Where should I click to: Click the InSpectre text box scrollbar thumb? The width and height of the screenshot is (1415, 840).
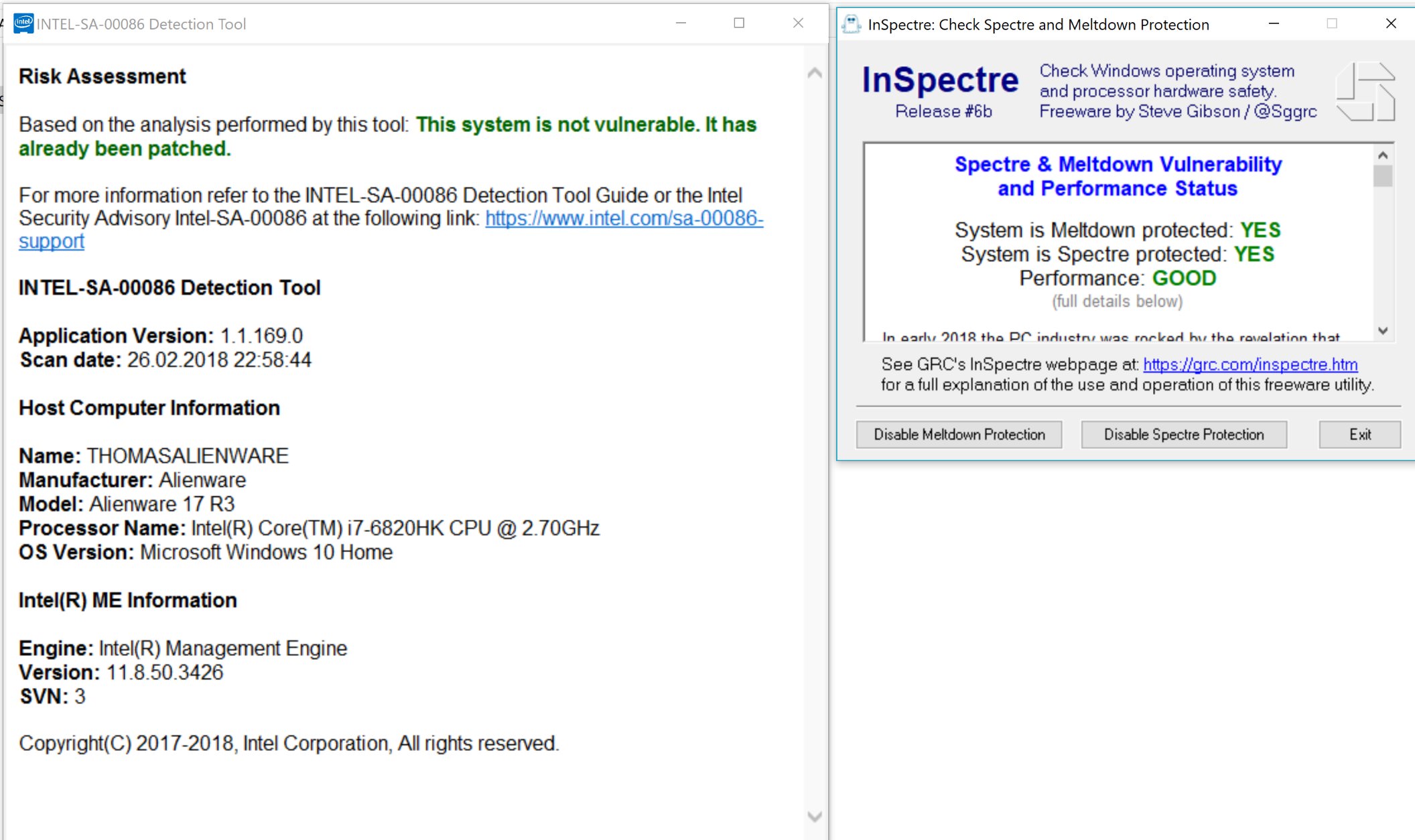click(1383, 176)
